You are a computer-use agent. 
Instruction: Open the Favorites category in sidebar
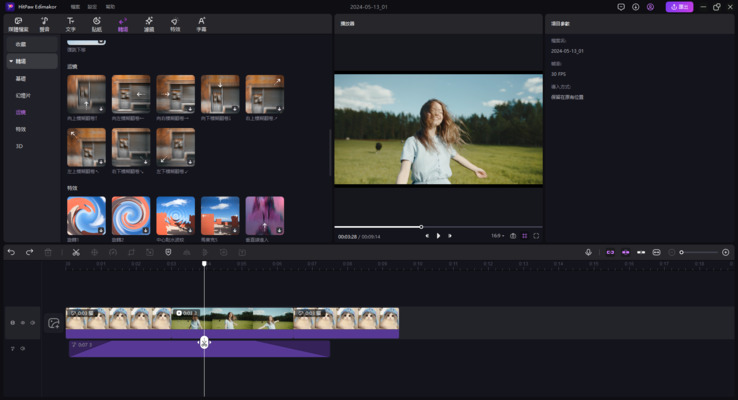point(32,44)
